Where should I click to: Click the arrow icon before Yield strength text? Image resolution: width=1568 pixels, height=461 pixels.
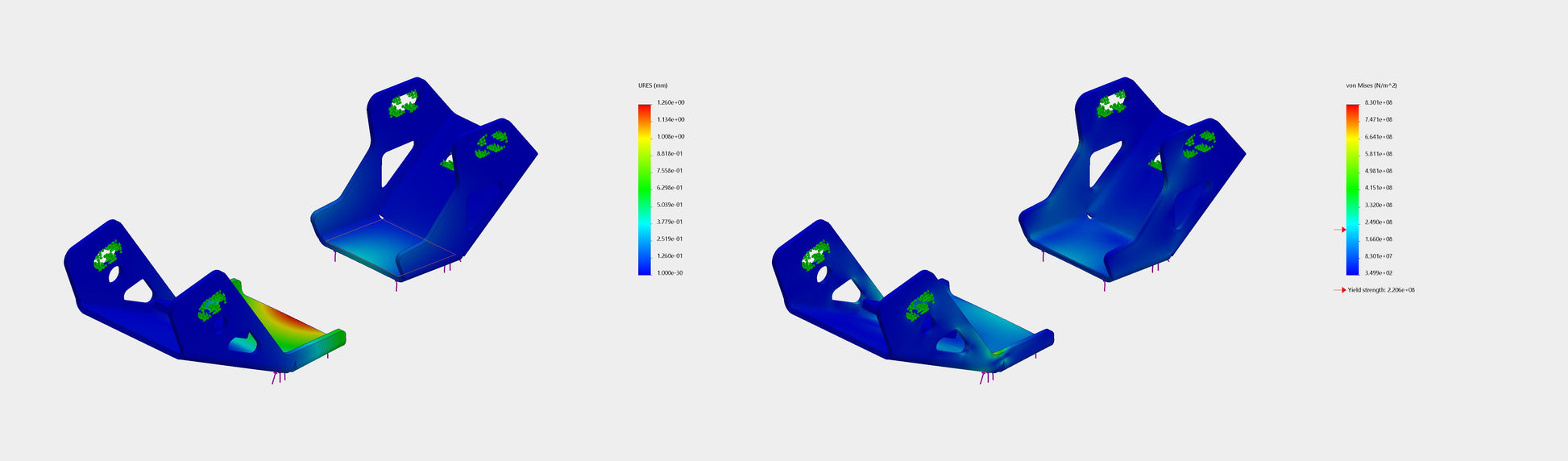(x=1339, y=290)
